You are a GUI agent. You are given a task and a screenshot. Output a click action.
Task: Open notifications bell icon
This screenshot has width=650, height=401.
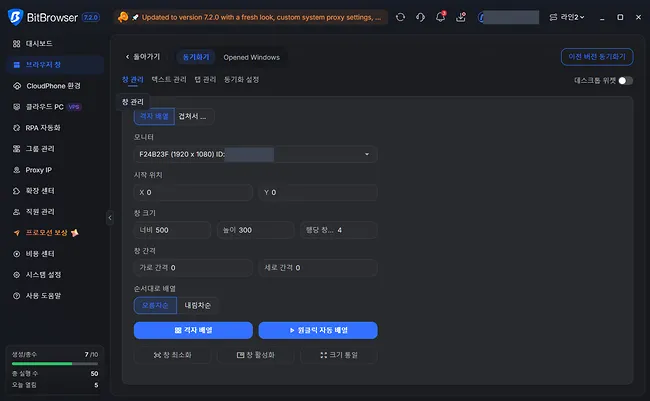(x=440, y=17)
